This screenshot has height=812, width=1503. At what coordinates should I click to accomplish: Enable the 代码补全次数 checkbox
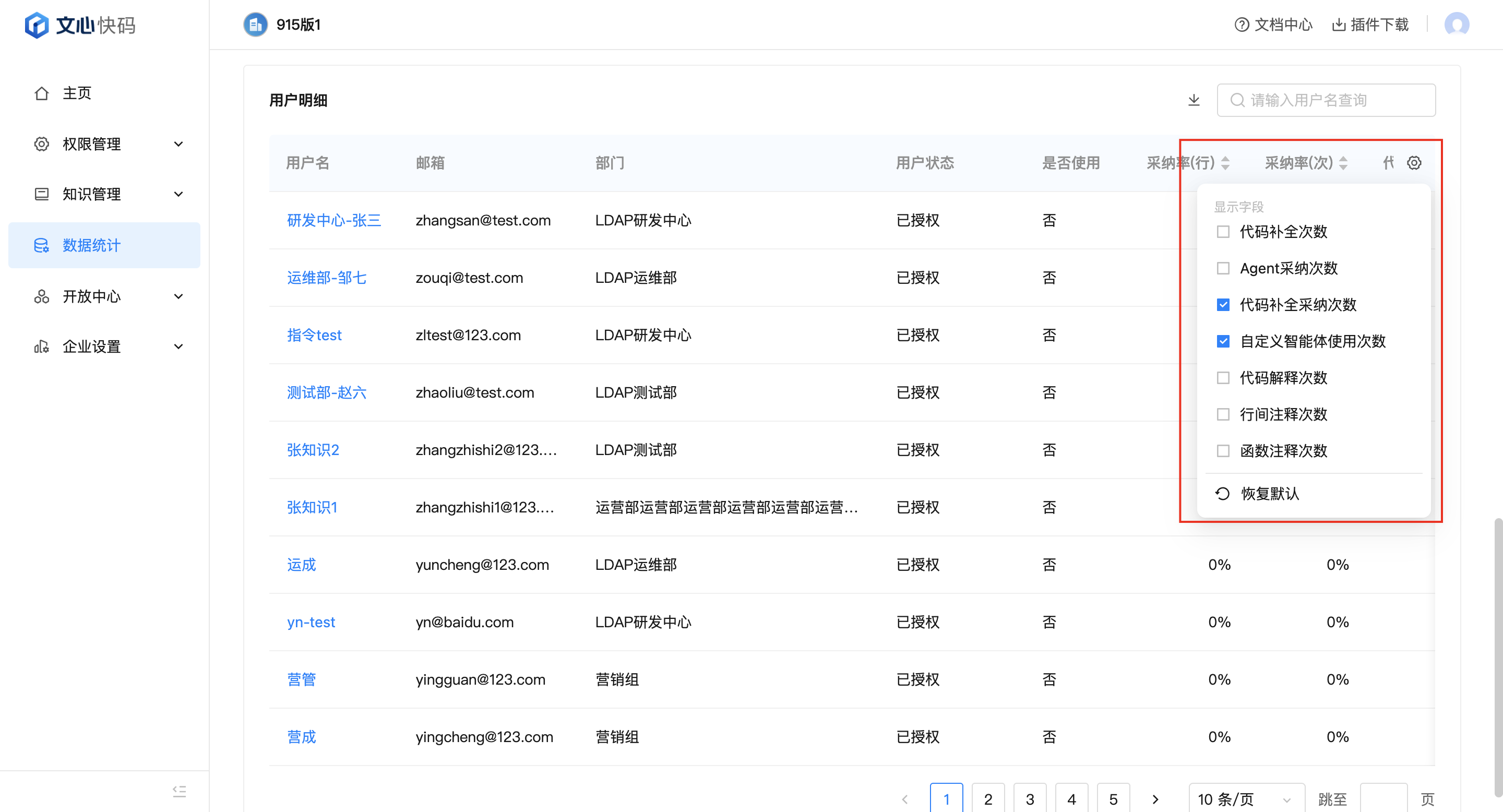pos(1223,232)
